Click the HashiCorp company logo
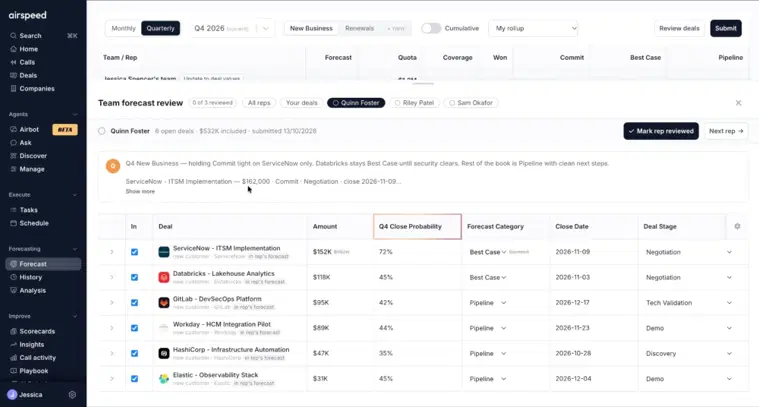The width and height of the screenshot is (759, 407). tap(164, 353)
